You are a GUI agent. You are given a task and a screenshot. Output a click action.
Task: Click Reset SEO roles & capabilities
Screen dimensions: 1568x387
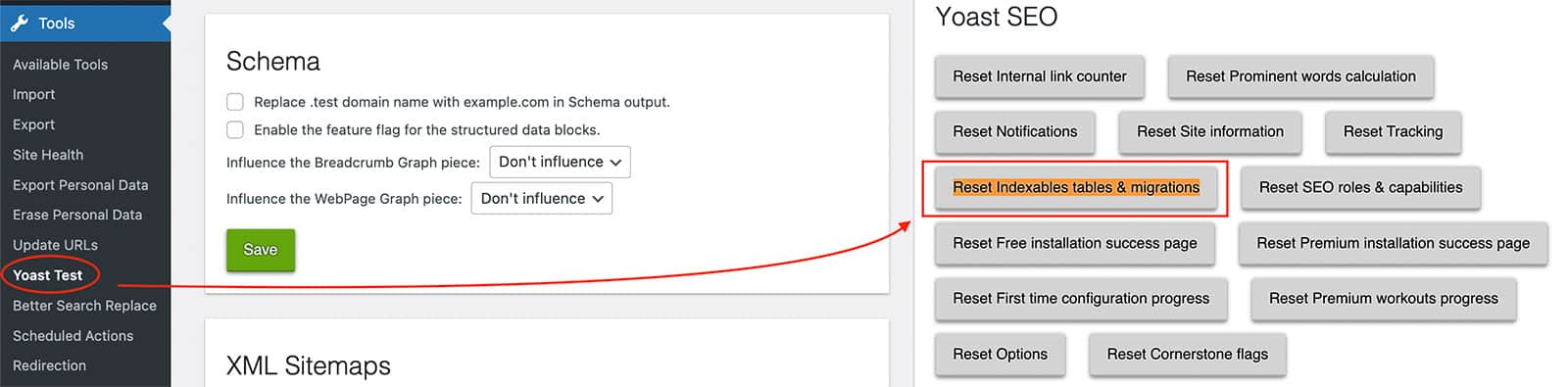click(1360, 187)
